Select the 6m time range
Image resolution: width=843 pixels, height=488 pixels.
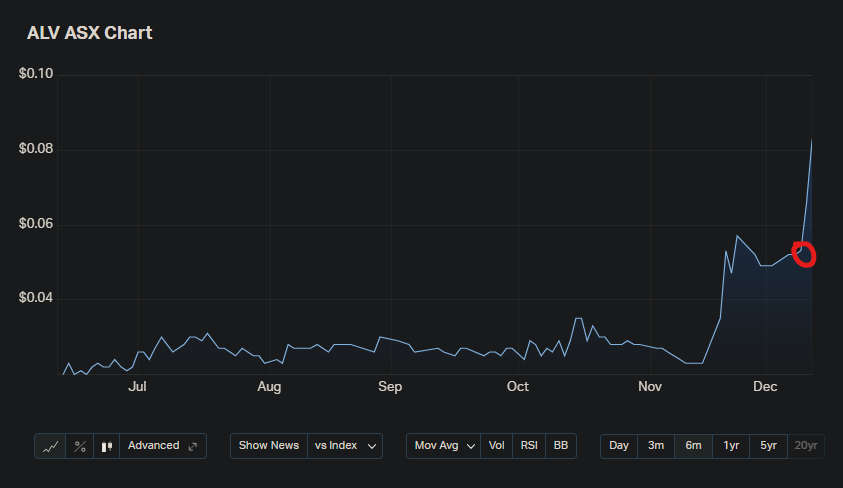point(693,446)
